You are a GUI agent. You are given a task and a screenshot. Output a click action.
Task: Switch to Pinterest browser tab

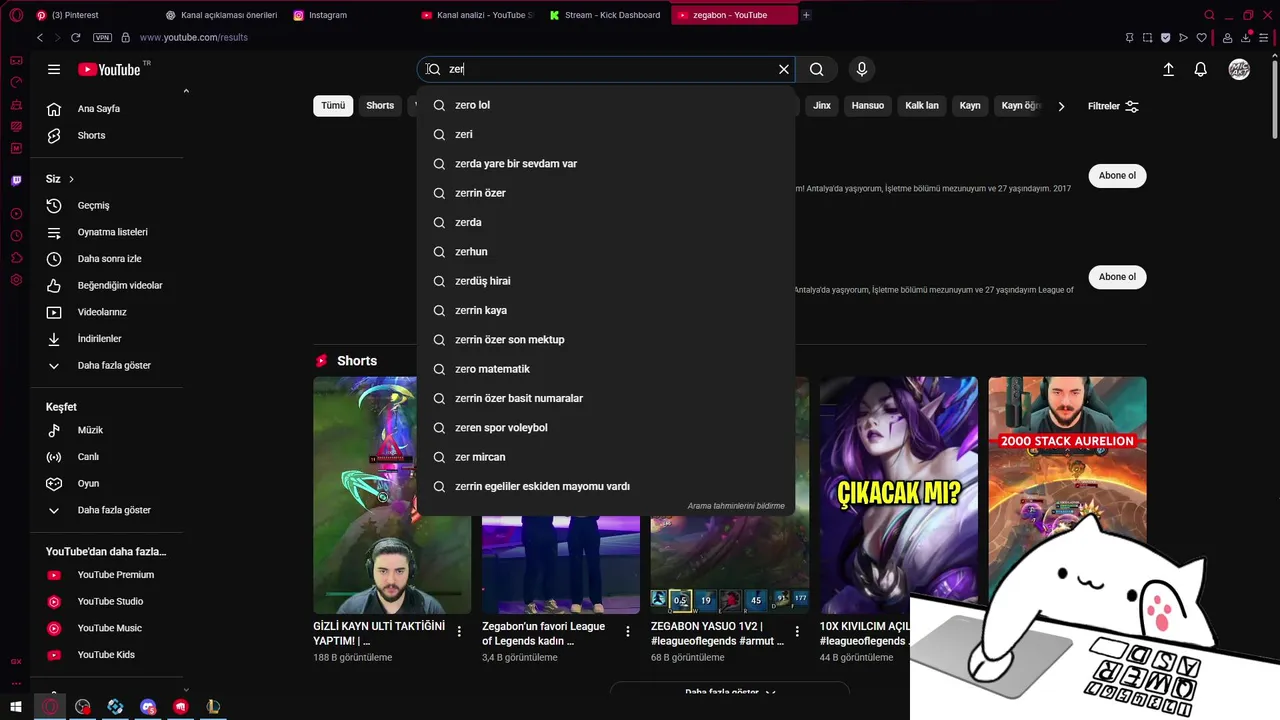click(x=90, y=15)
